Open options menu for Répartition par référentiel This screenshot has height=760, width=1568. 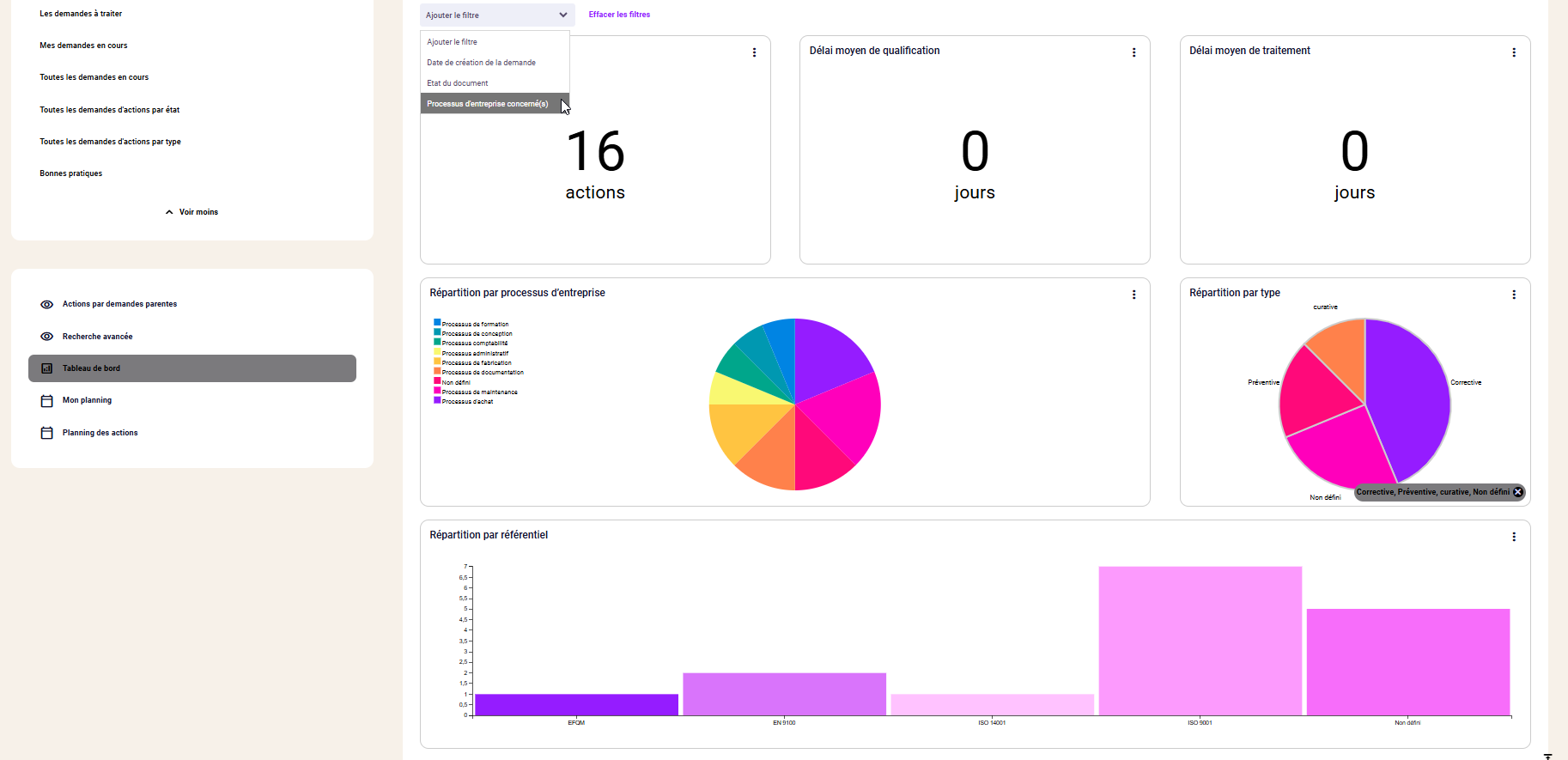[x=1513, y=537]
